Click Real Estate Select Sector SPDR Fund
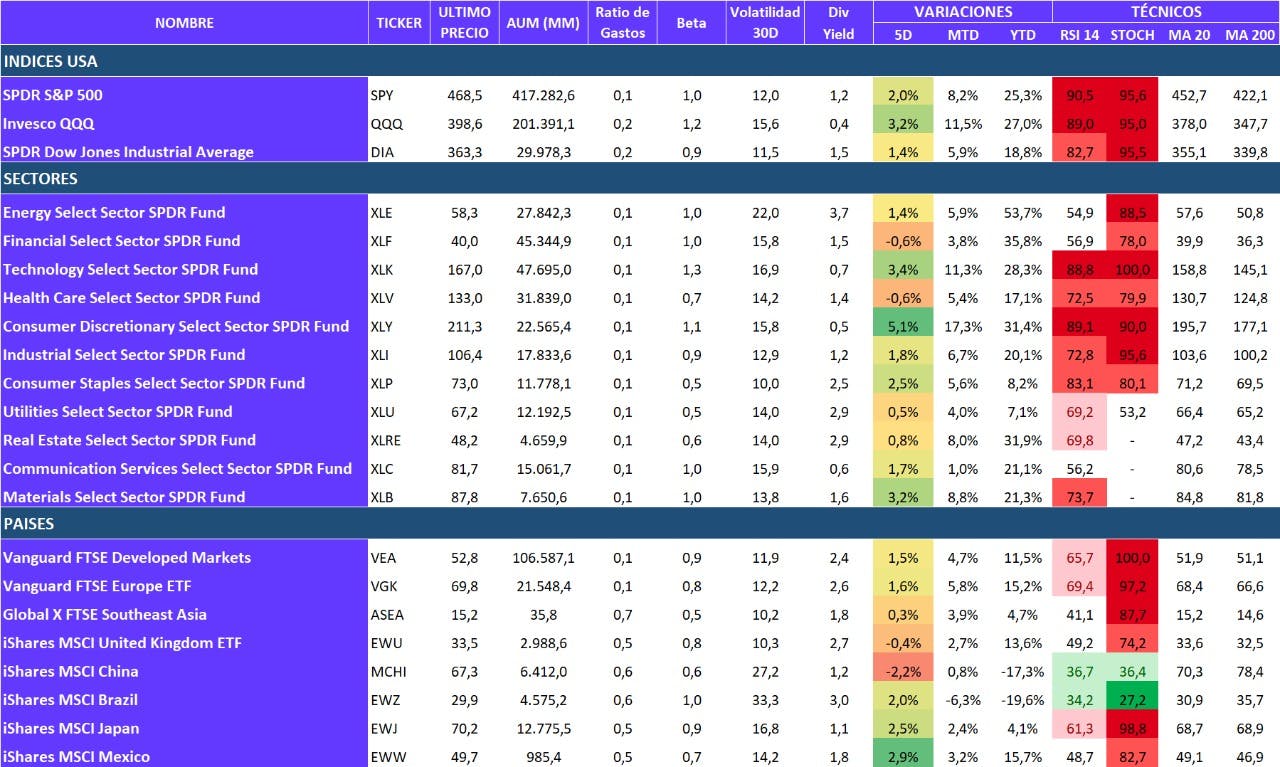1280x767 pixels. pyautogui.click(x=184, y=440)
